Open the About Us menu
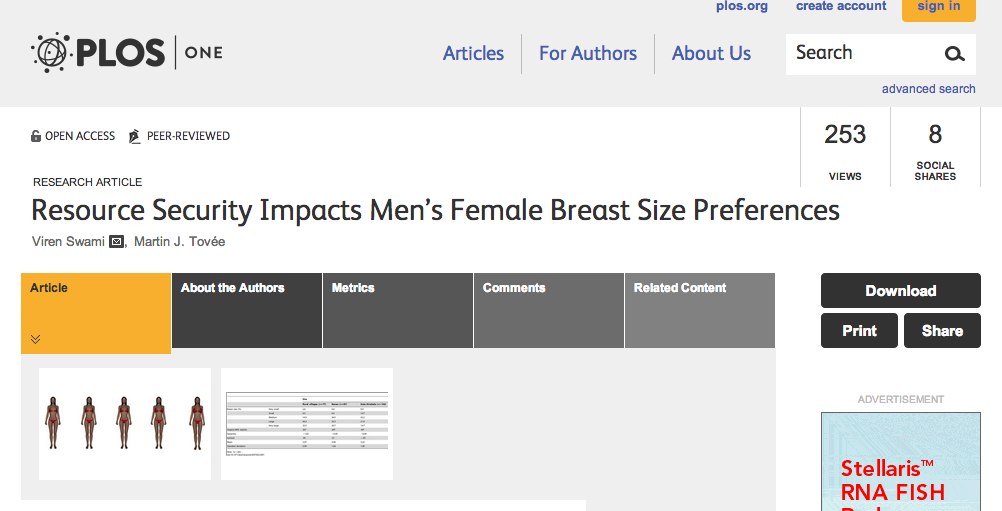Screen dimensions: 1002x511 pyautogui.click(x=711, y=53)
